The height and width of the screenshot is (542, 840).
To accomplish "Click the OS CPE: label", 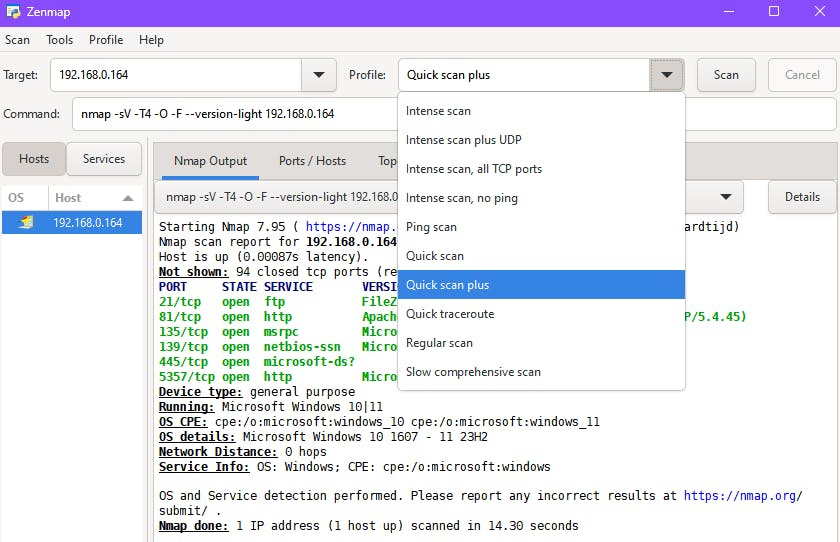I will pyautogui.click(x=183, y=422).
